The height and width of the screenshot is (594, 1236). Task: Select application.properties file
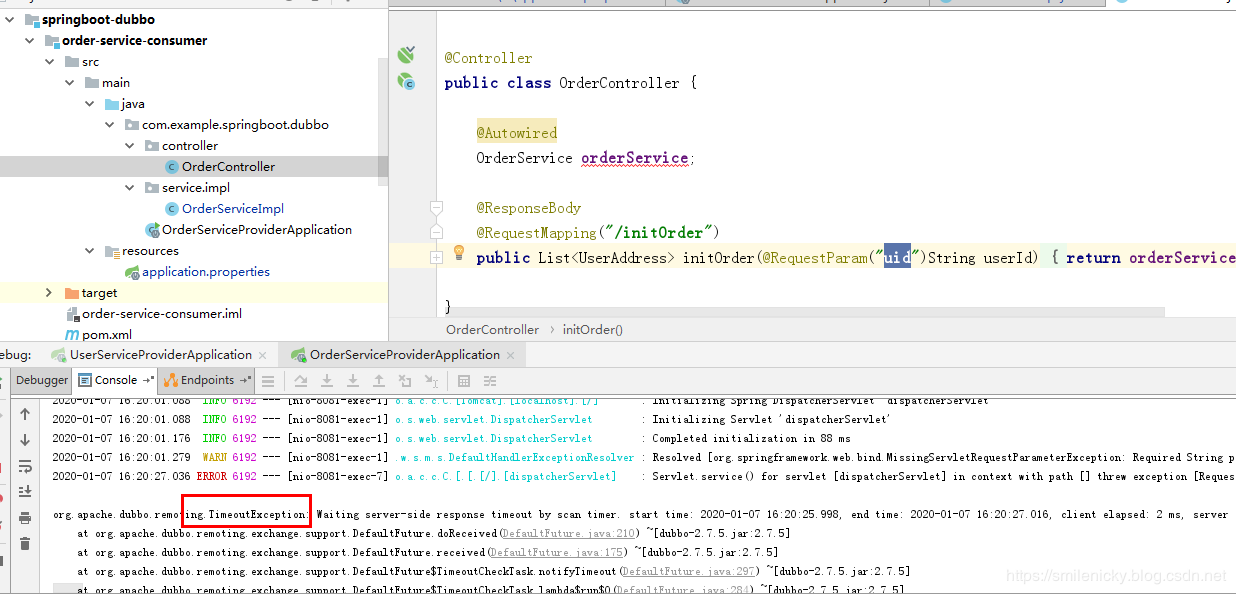pos(206,271)
